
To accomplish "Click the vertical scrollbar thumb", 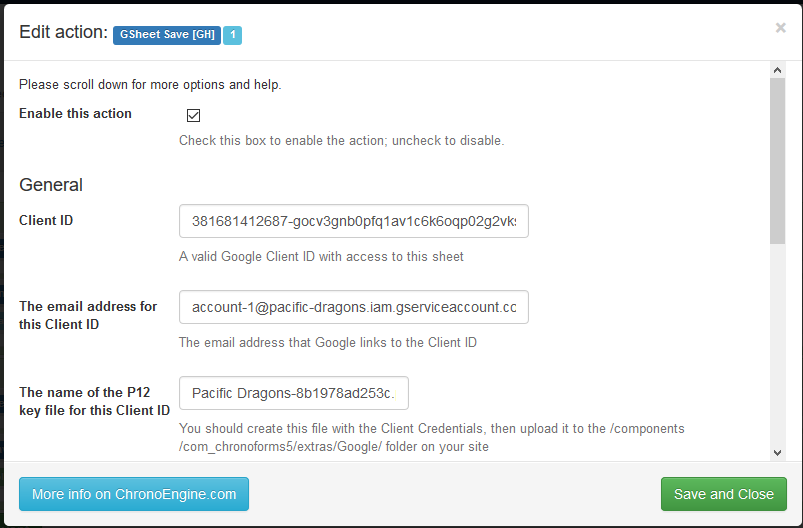I will click(777, 160).
